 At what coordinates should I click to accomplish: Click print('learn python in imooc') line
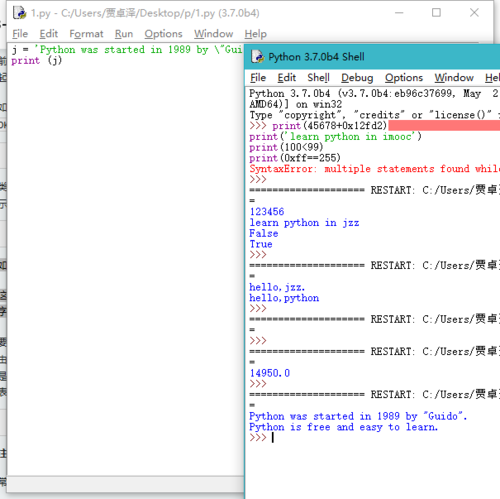[336, 136]
